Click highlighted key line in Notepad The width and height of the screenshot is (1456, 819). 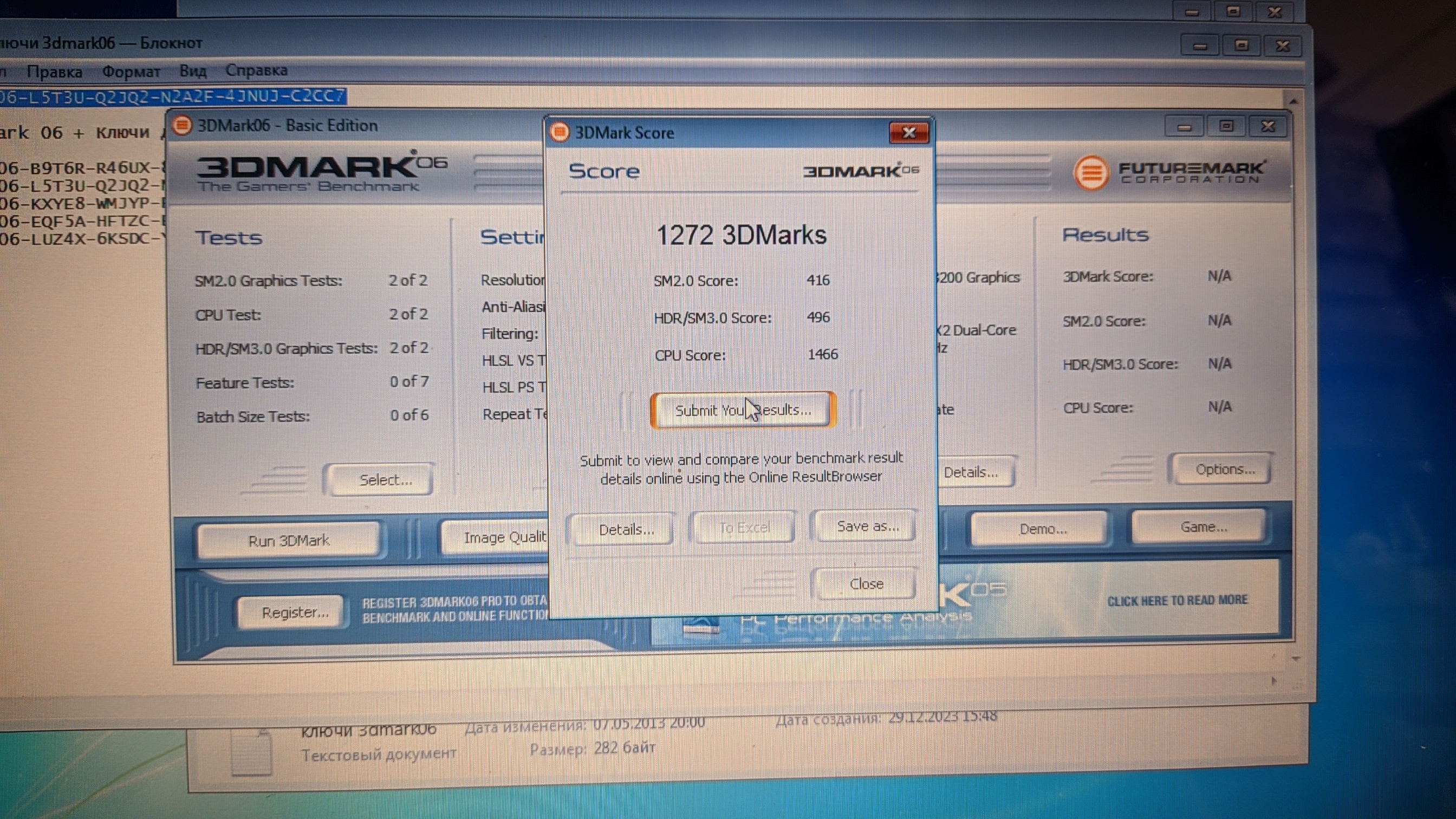coord(172,96)
